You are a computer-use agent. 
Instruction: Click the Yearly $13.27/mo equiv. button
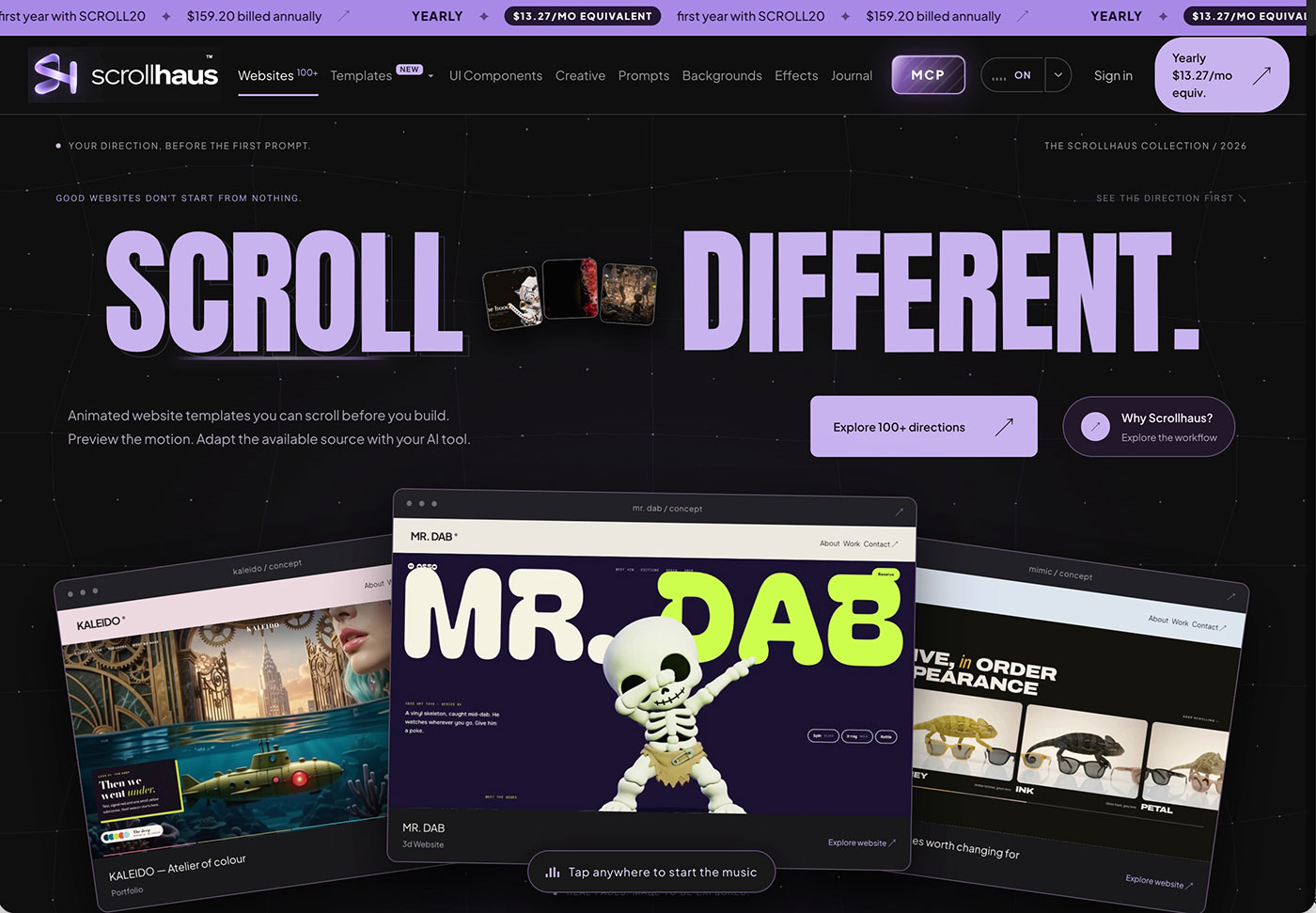(1221, 75)
